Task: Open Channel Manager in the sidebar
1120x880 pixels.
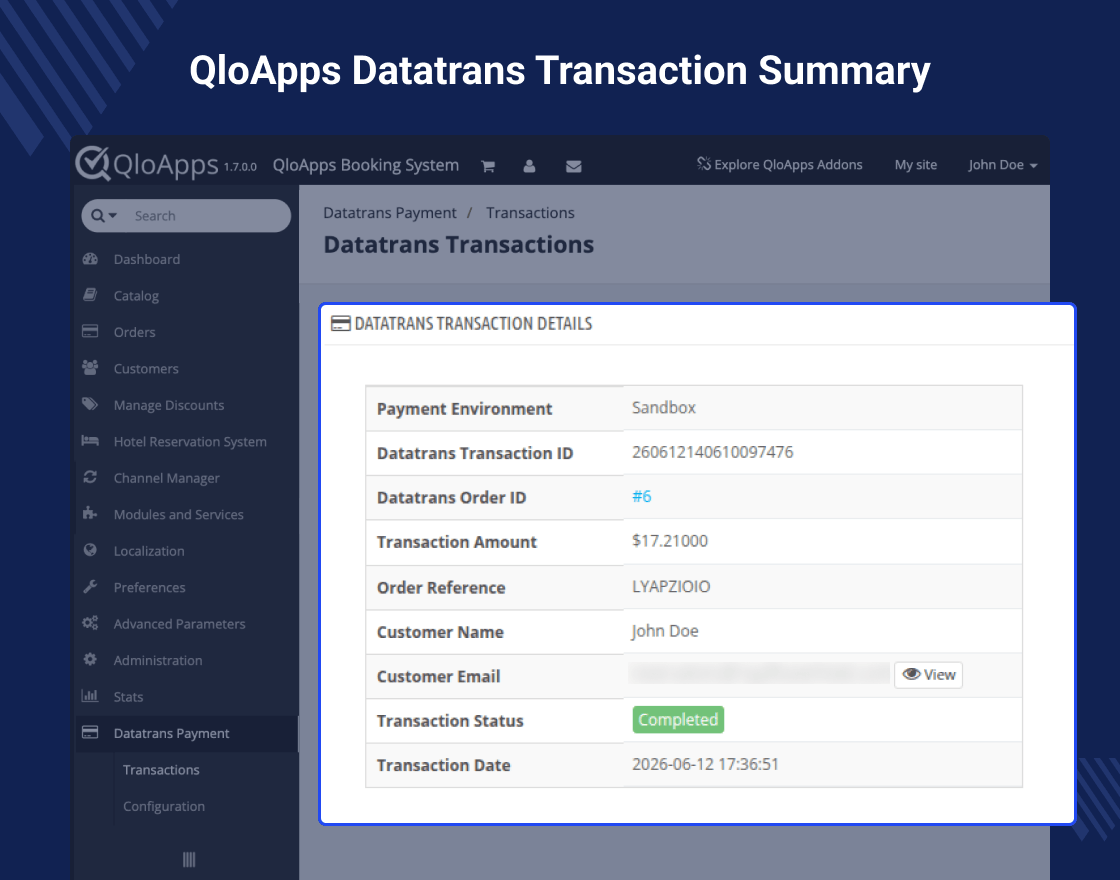Action: [x=166, y=478]
